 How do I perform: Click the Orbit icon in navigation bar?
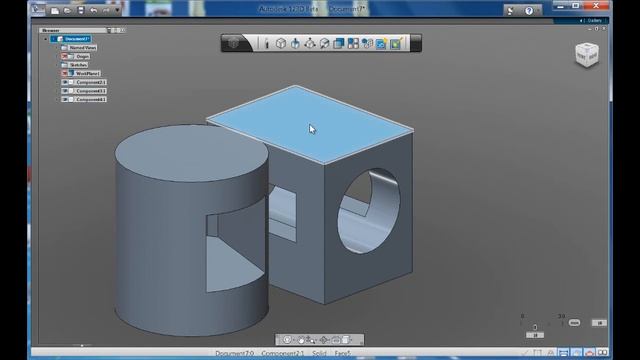pos(287,340)
